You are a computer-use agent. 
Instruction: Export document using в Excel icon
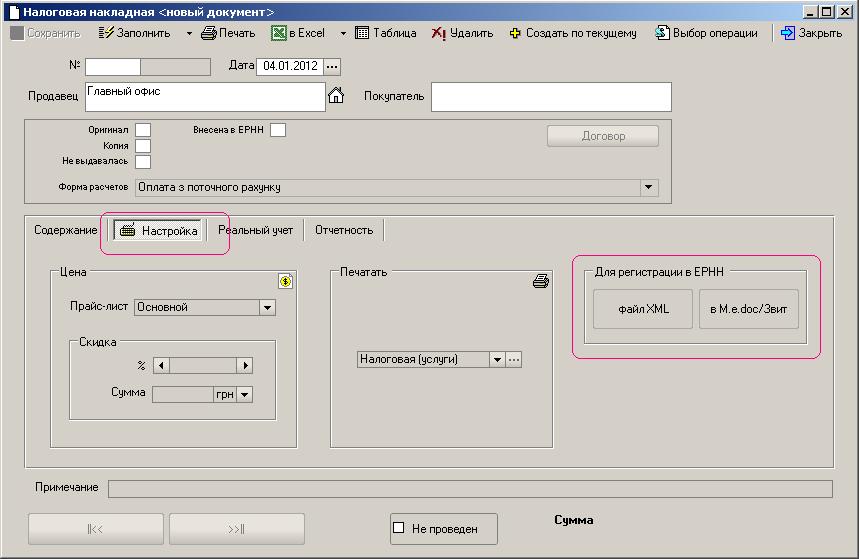[279, 33]
